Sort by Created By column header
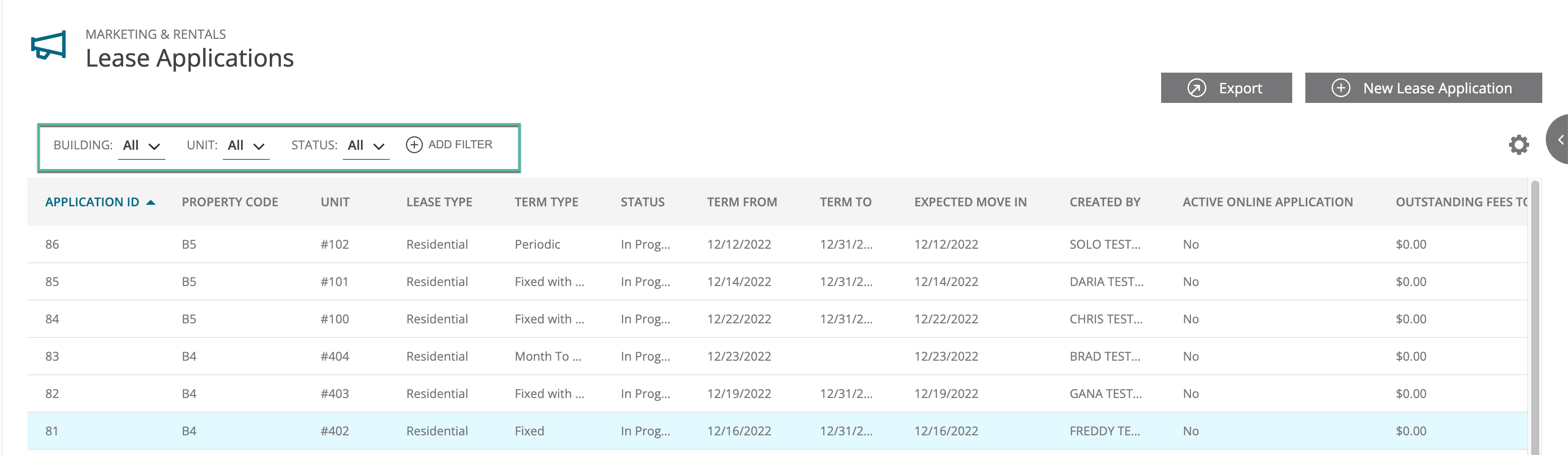1568x455 pixels. coord(1105,202)
